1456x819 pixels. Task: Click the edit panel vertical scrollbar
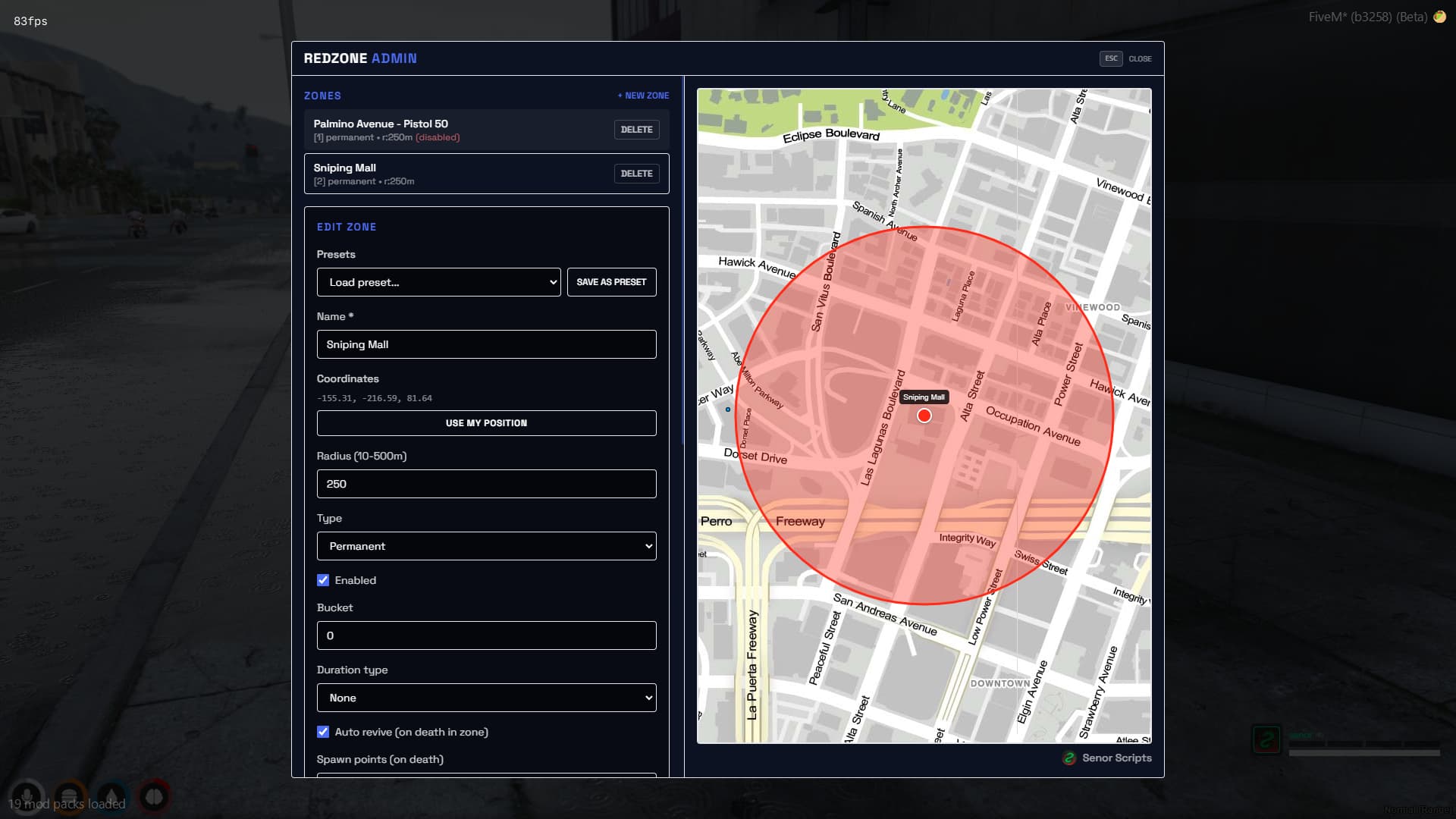(683, 260)
